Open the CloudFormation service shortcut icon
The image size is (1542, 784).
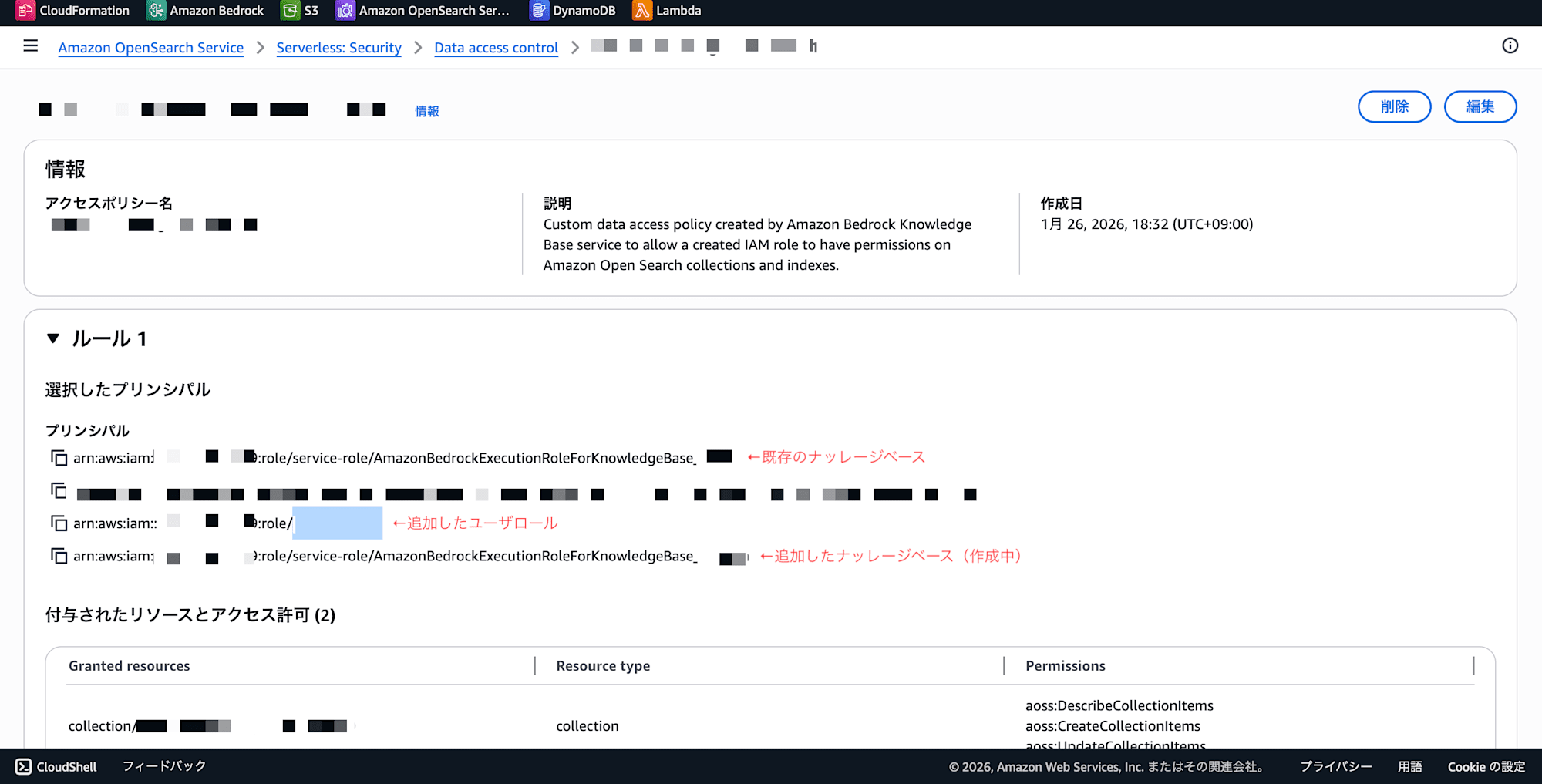coord(25,10)
